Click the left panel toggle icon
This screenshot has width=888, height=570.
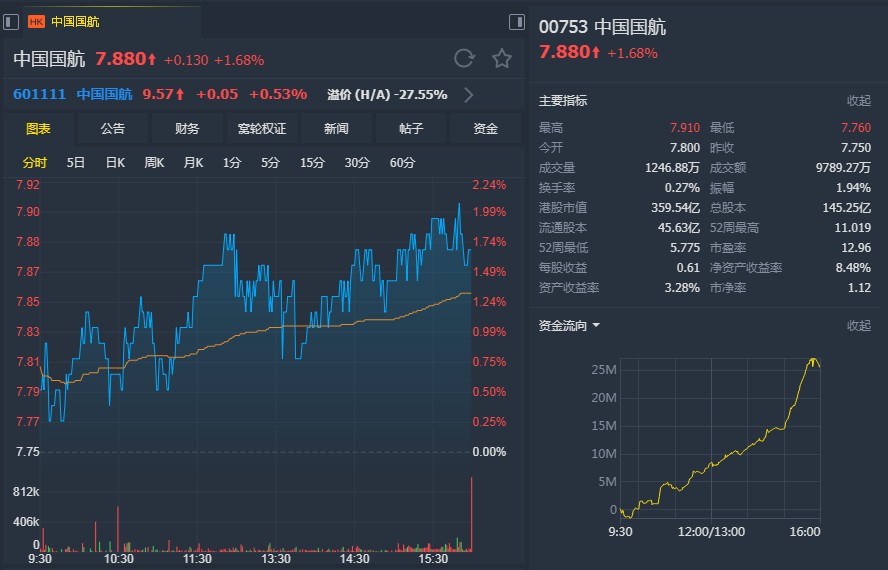click(x=11, y=21)
